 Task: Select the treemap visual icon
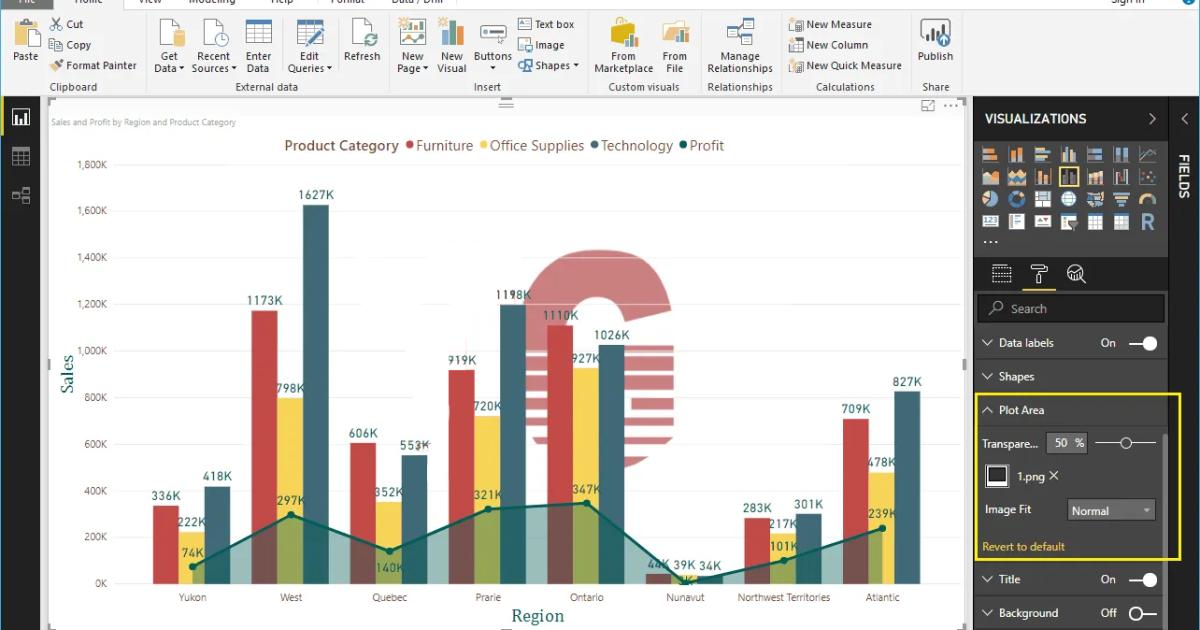(1042, 198)
